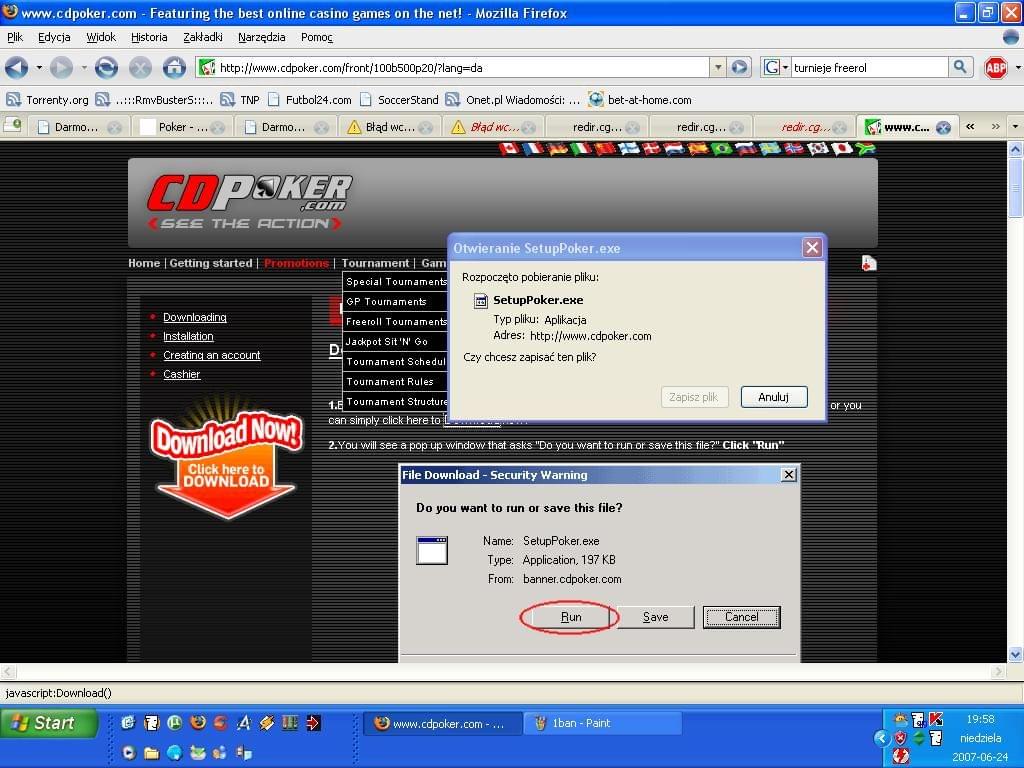Close the www.c... active tab
This screenshot has width=1024, height=768.
(942, 127)
